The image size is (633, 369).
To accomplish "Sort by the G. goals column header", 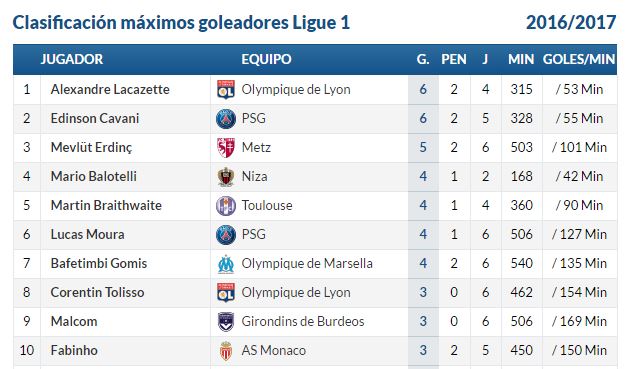I will tap(423, 59).
